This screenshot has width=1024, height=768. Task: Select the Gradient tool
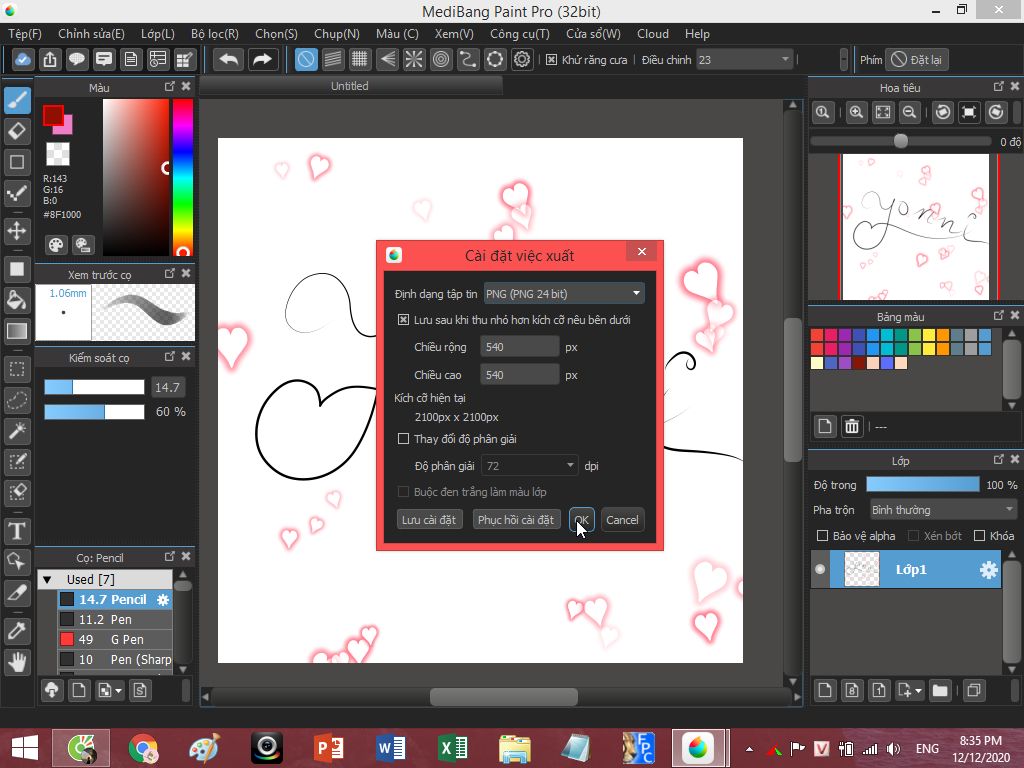tap(18, 331)
